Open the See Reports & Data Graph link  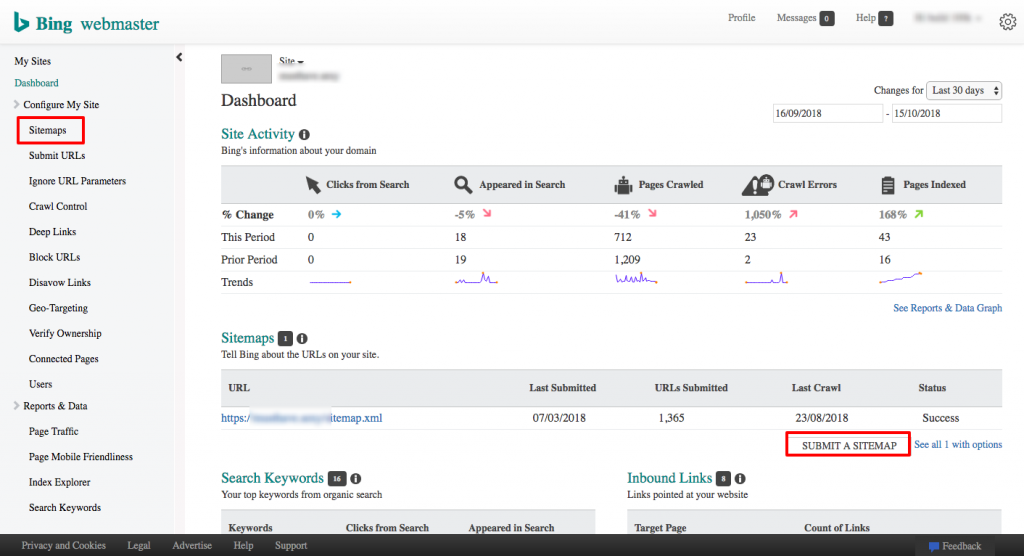point(947,308)
